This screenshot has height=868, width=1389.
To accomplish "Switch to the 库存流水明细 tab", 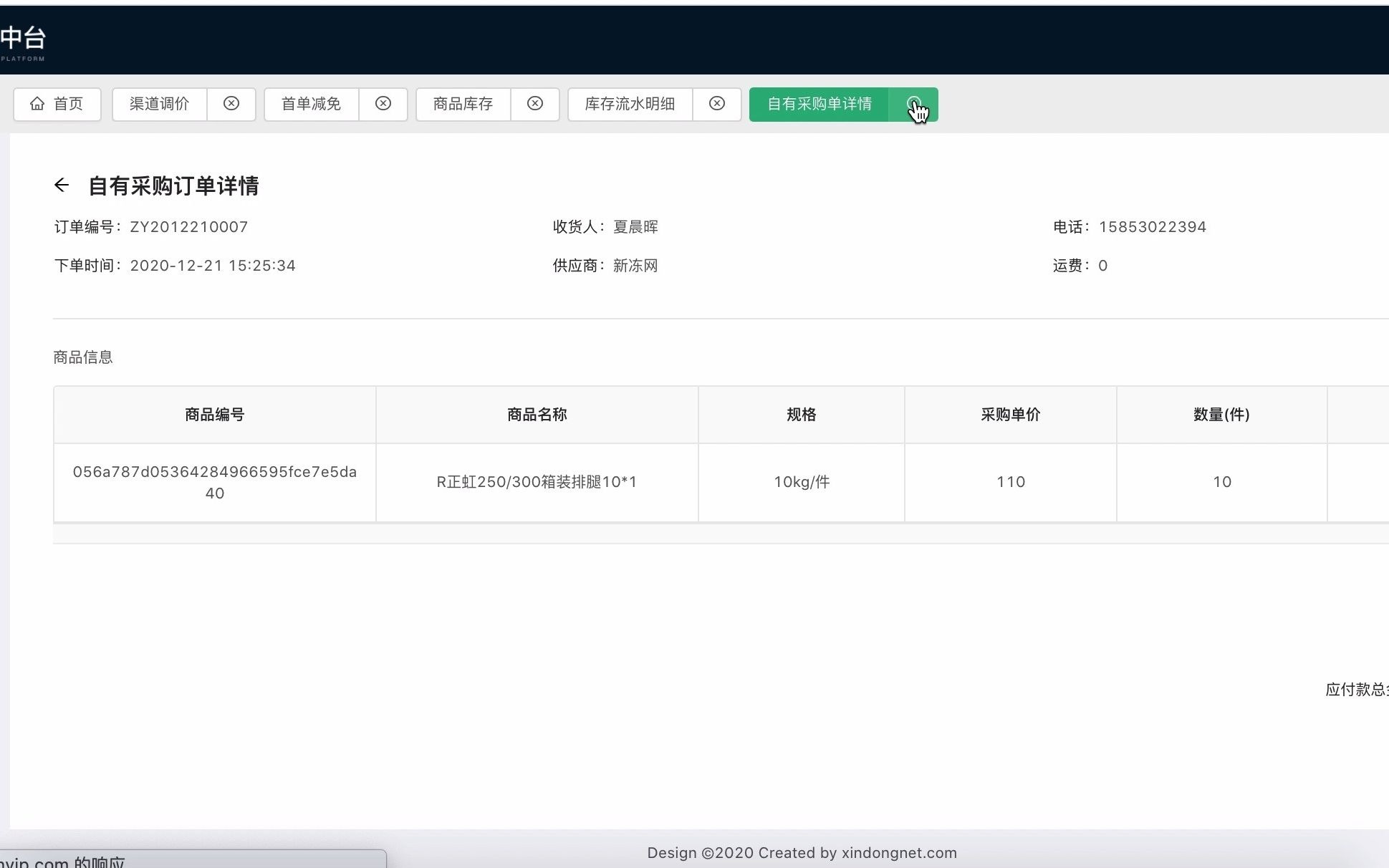I will point(630,105).
